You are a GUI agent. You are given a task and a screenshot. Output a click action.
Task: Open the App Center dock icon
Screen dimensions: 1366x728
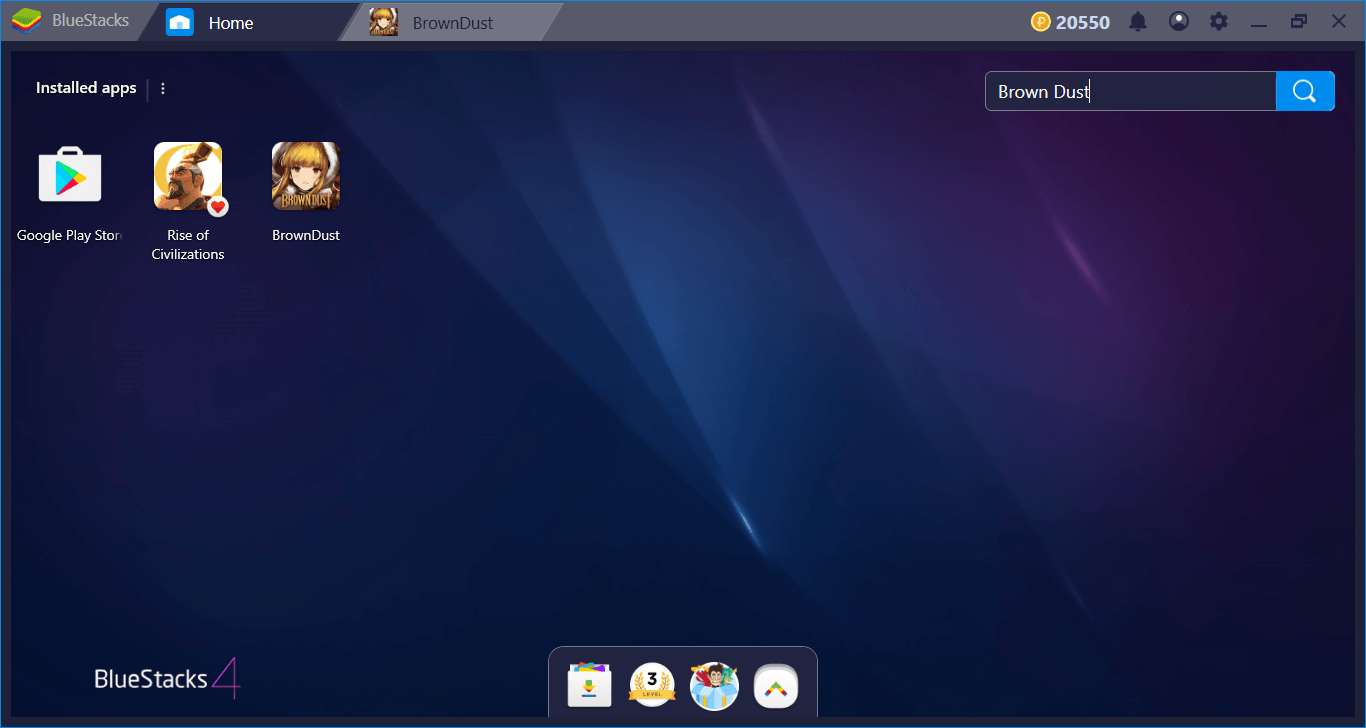[589, 686]
